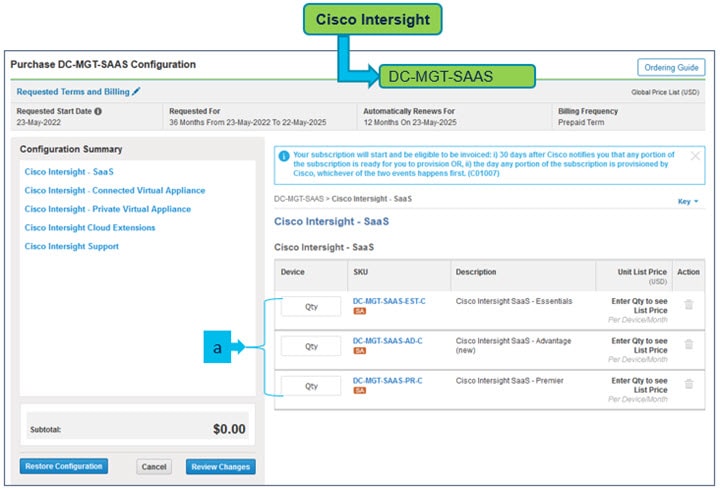Delete the DC-MGT-SAAS-AD-C row with the trash icon
720x489 pixels.
(x=688, y=344)
